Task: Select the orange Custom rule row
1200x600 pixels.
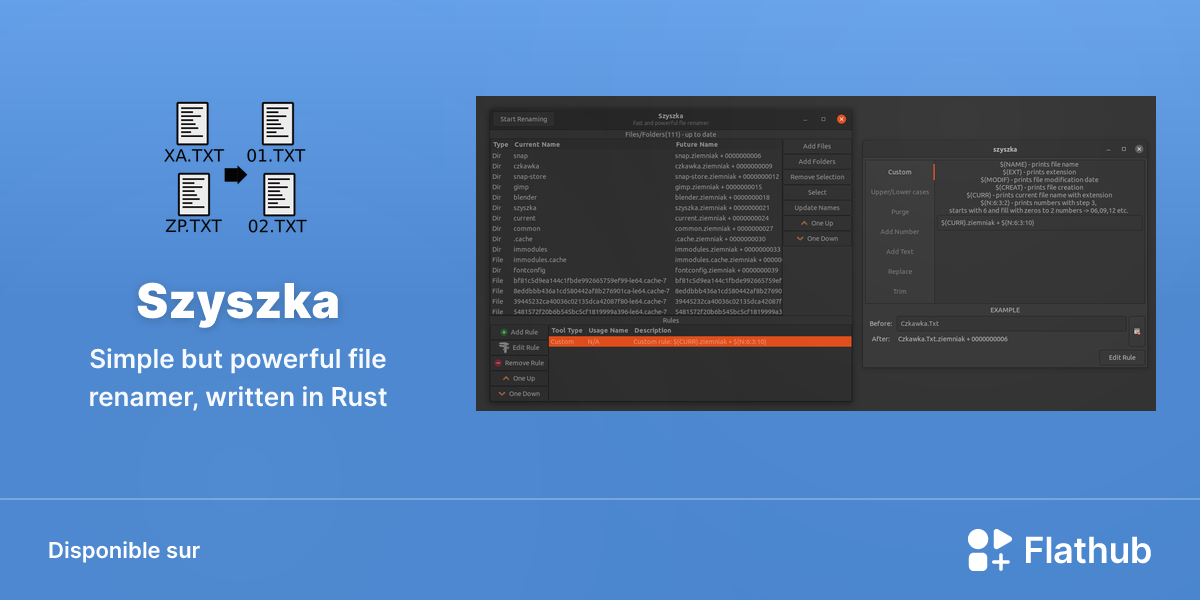Action: [x=700, y=342]
